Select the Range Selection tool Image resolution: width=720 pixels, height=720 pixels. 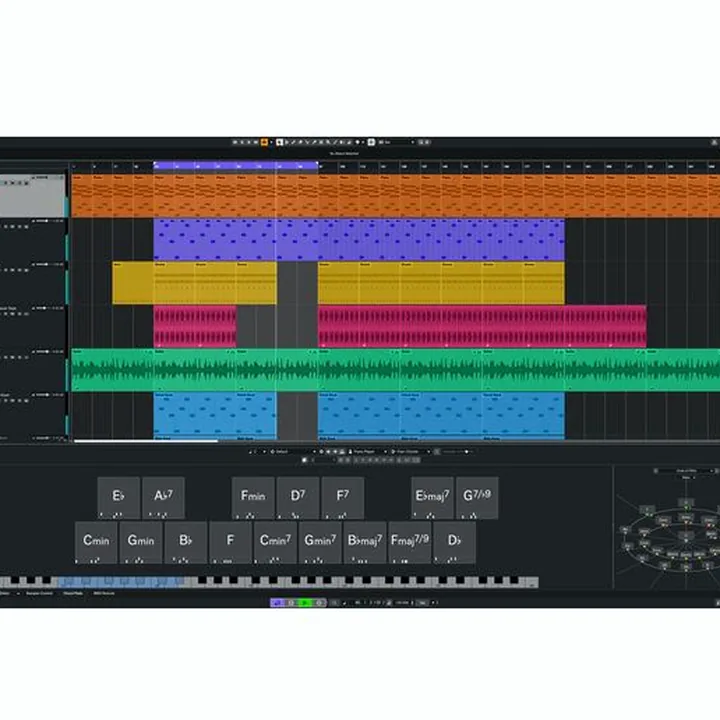coord(287,142)
